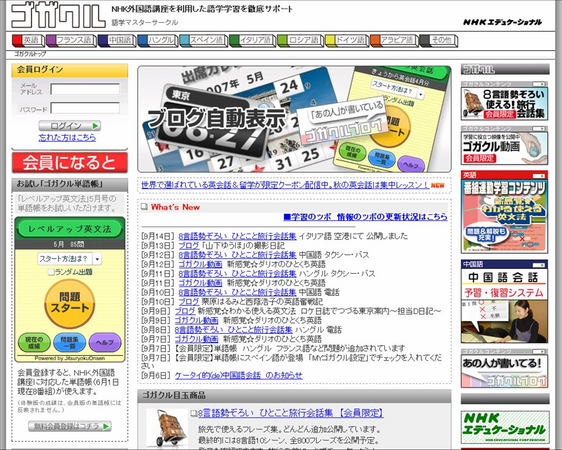Open the ハングル language tab

[x=158, y=40]
